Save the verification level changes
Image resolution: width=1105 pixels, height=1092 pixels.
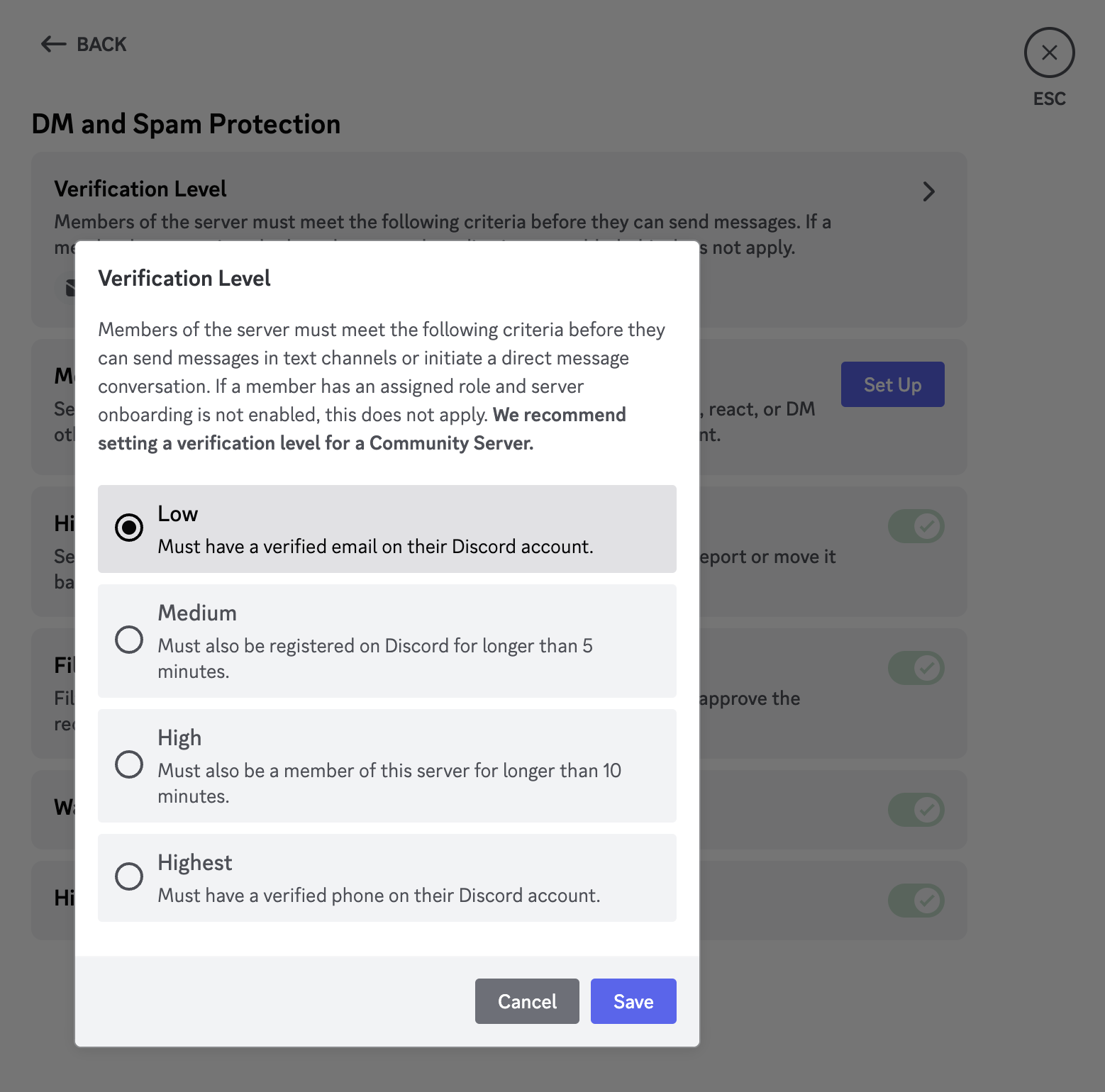pos(633,1001)
